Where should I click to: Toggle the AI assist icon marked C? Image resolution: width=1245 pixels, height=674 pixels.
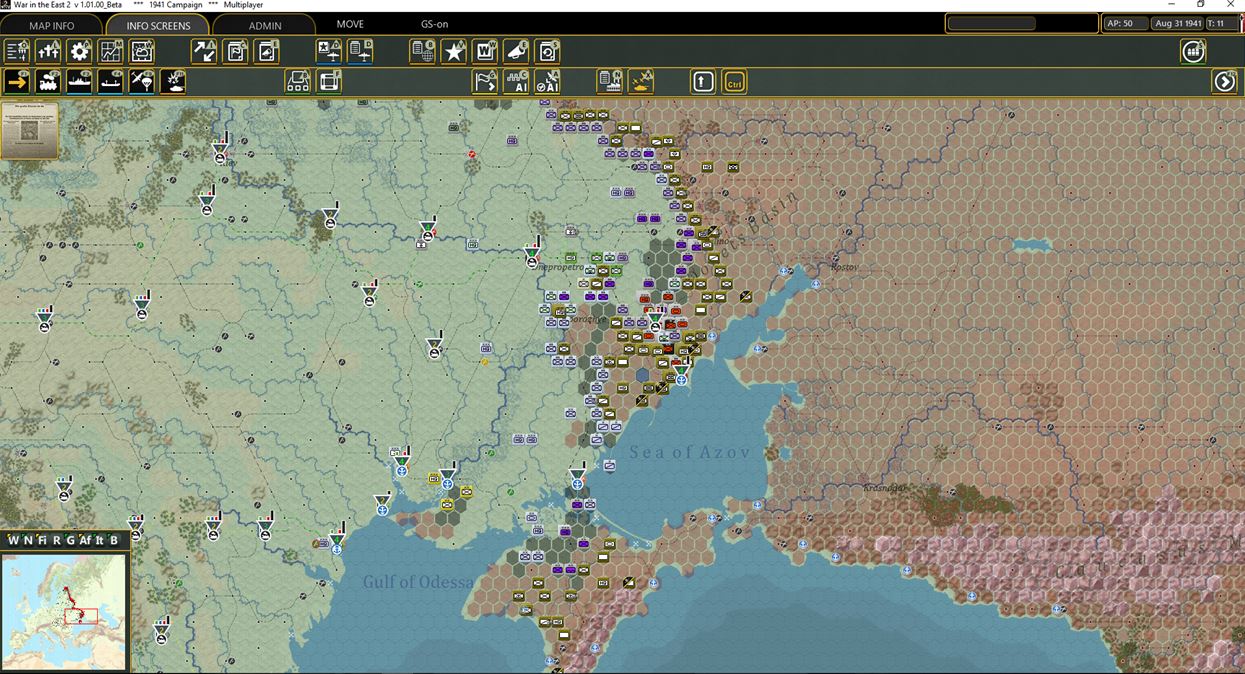tap(516, 81)
